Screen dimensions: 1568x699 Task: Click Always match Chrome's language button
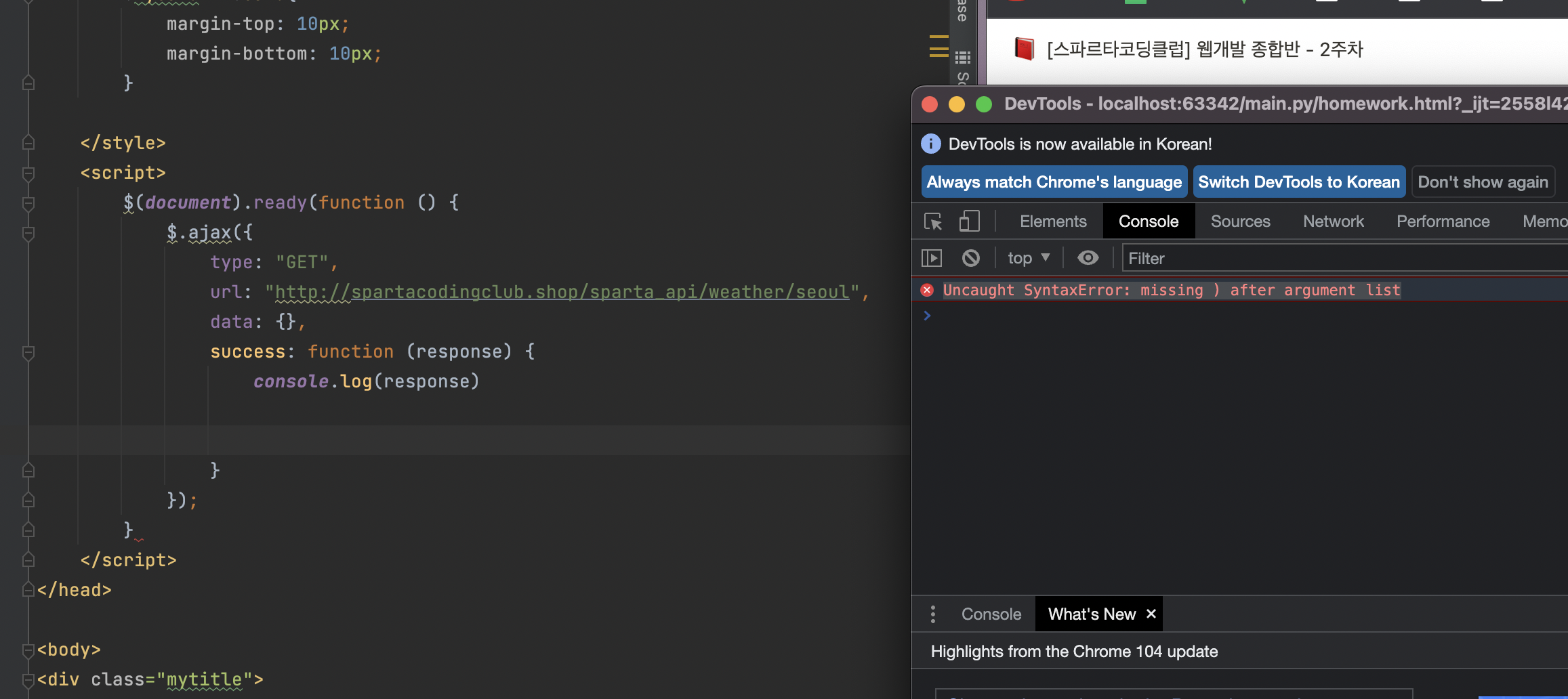tap(1054, 182)
